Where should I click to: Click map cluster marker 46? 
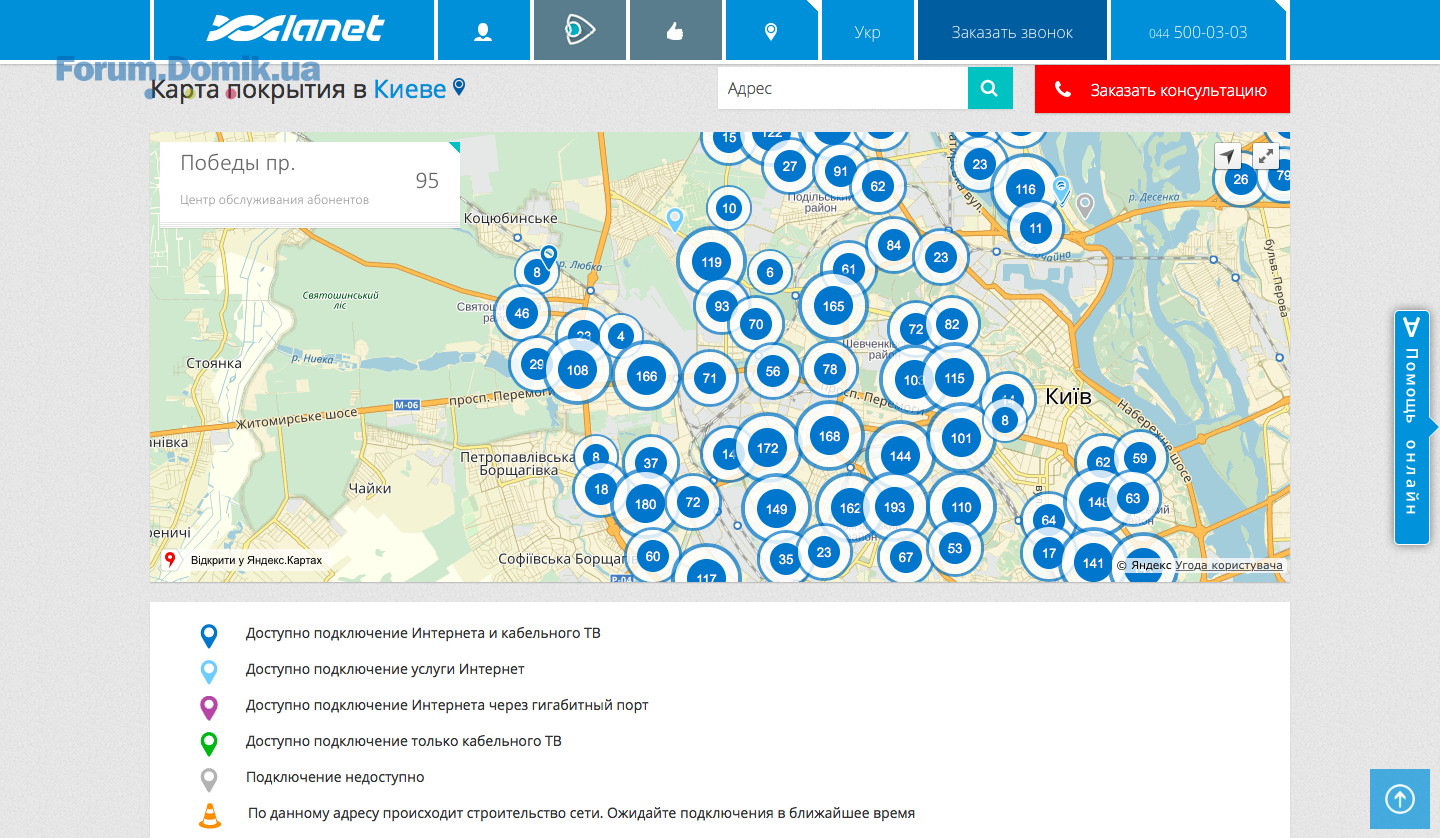pos(522,313)
